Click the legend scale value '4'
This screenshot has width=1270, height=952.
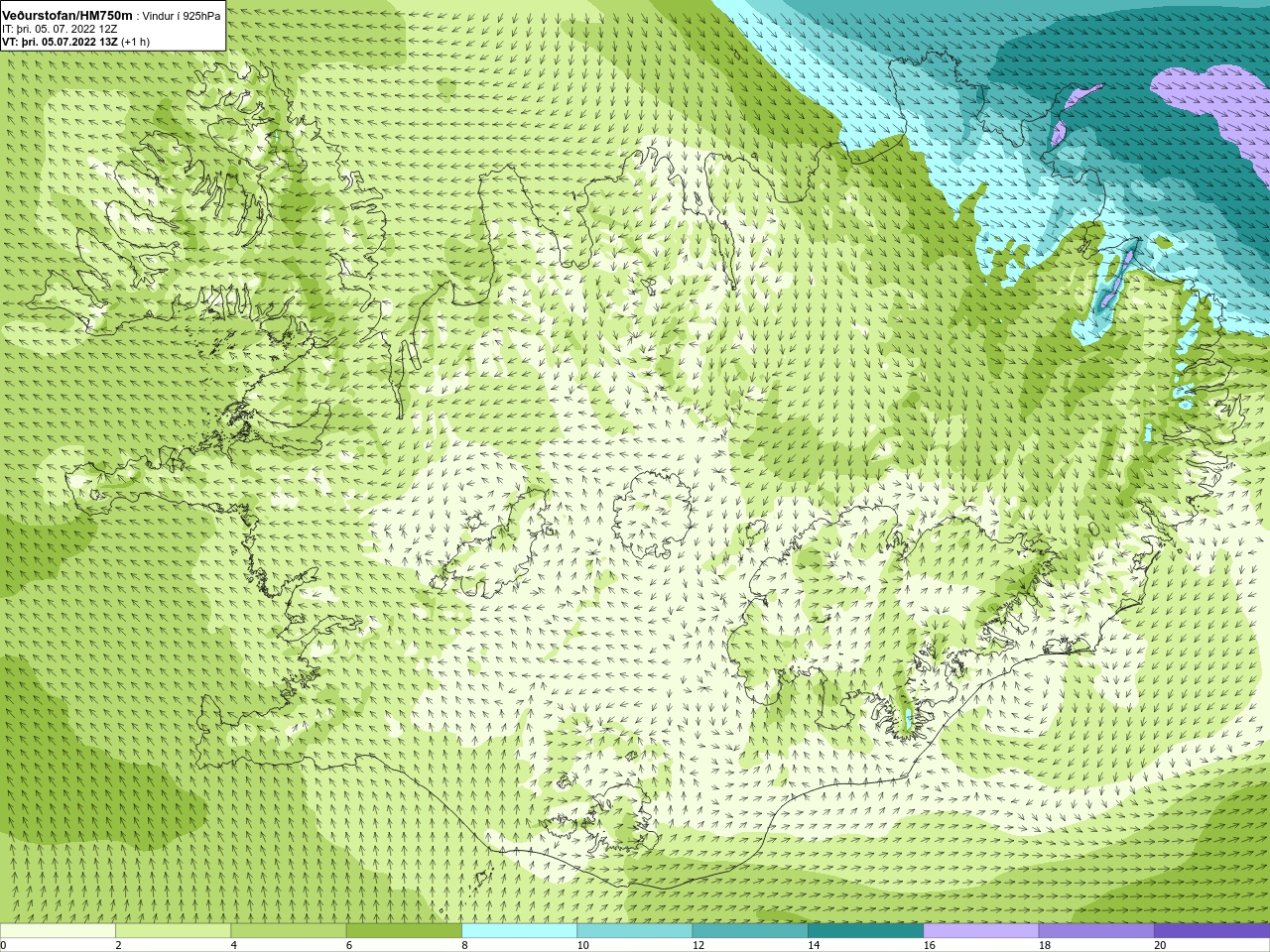coord(234,945)
